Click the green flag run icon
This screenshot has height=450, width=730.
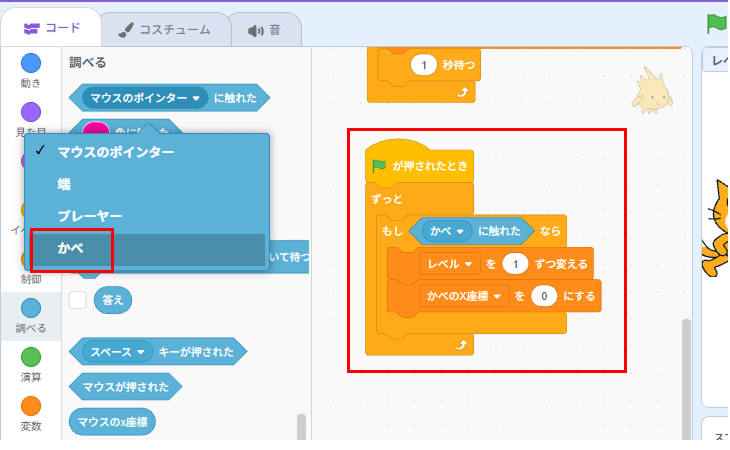point(716,22)
